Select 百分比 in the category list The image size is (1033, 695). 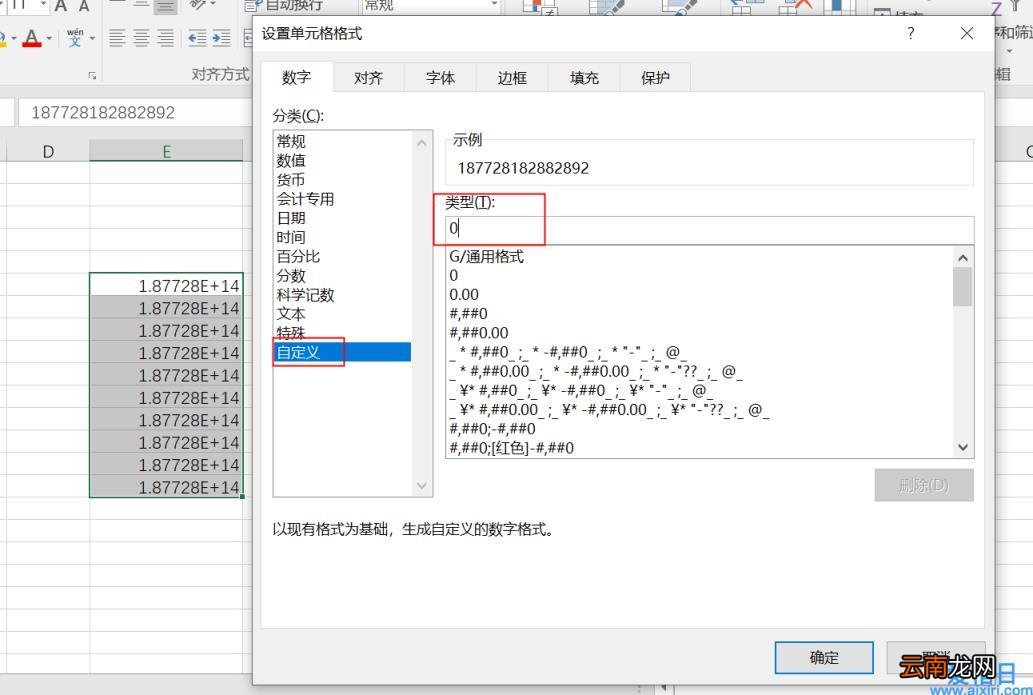pyautogui.click(x=298, y=256)
